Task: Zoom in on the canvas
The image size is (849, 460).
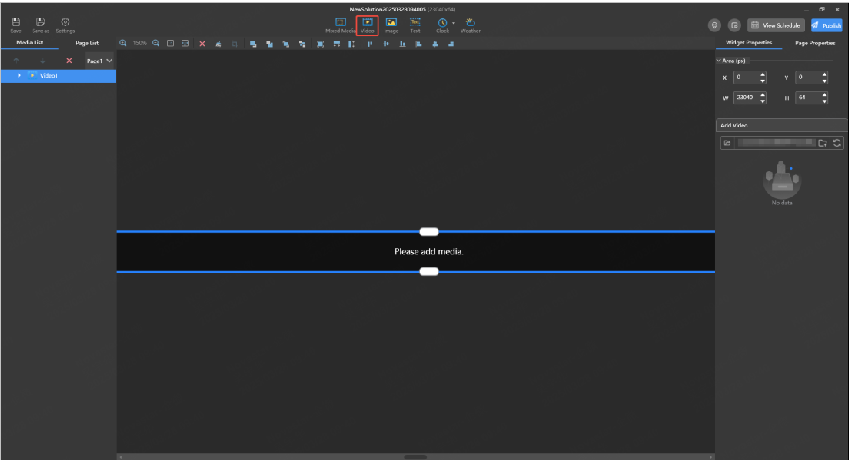Action: 123,43
